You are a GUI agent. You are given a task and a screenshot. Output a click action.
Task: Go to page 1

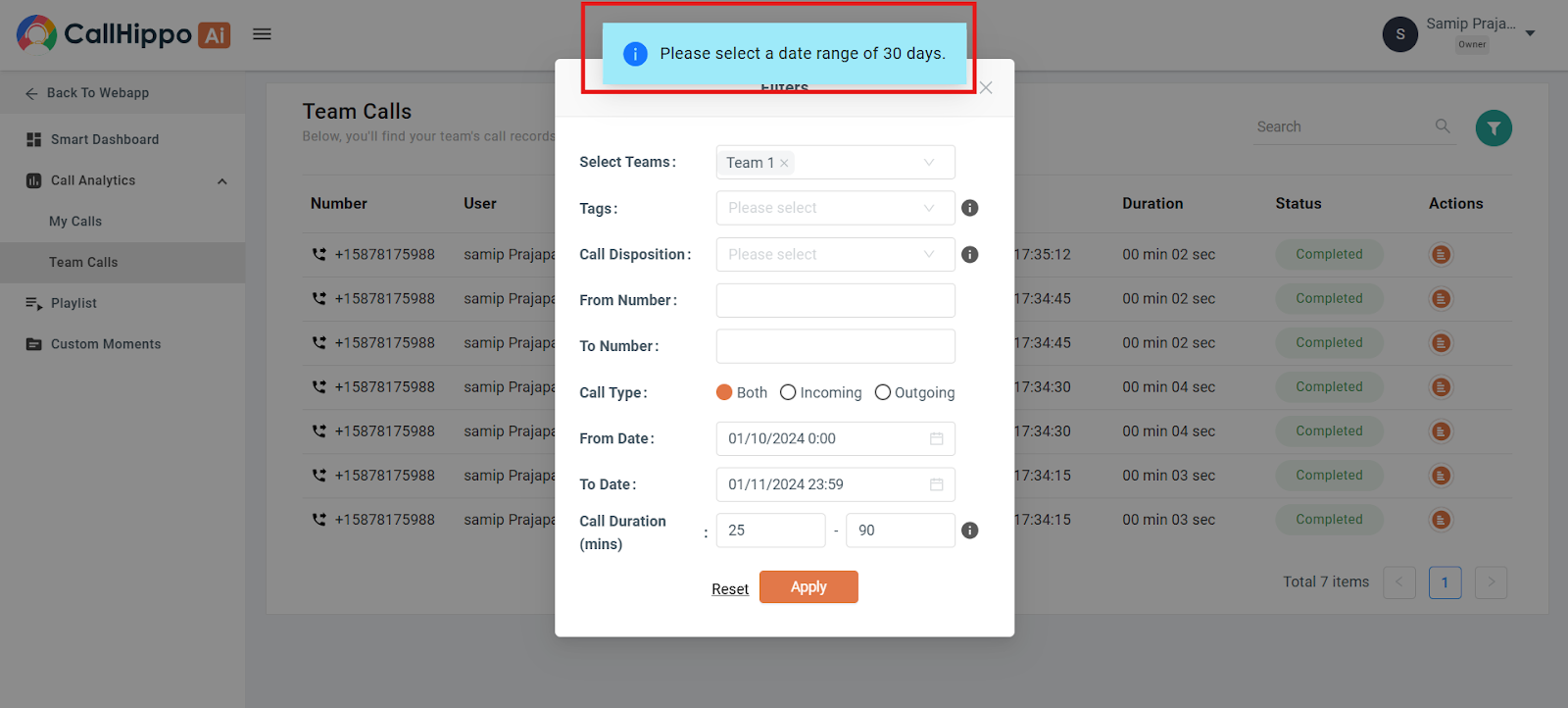[1445, 582]
